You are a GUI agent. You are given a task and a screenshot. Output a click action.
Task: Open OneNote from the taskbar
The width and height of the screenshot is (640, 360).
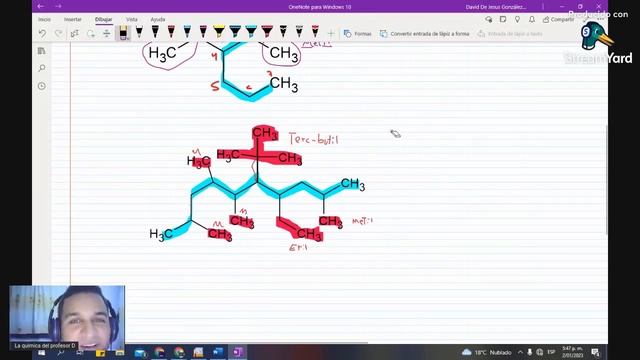238,352
